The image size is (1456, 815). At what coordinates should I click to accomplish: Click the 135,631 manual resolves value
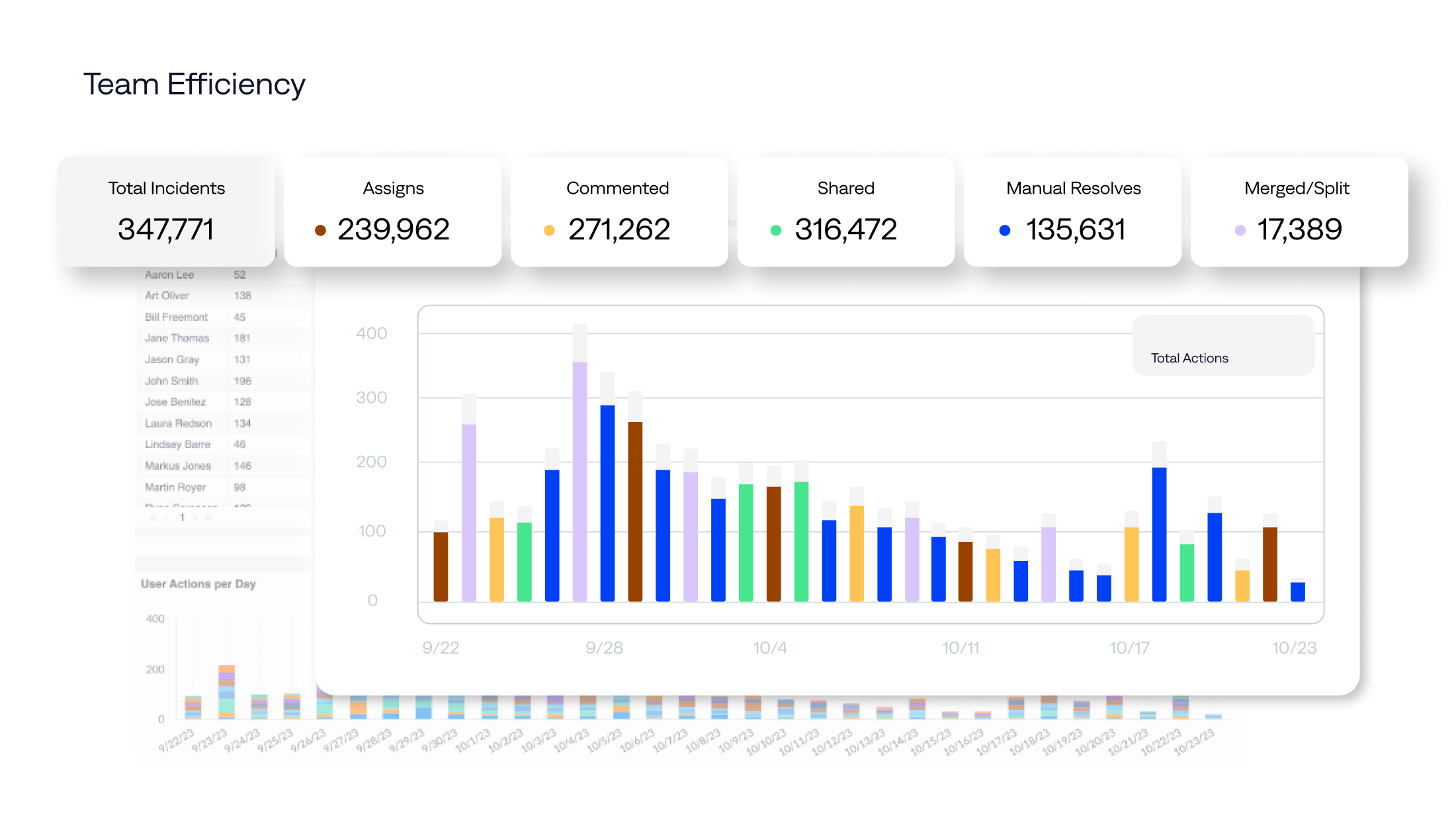[1076, 230]
